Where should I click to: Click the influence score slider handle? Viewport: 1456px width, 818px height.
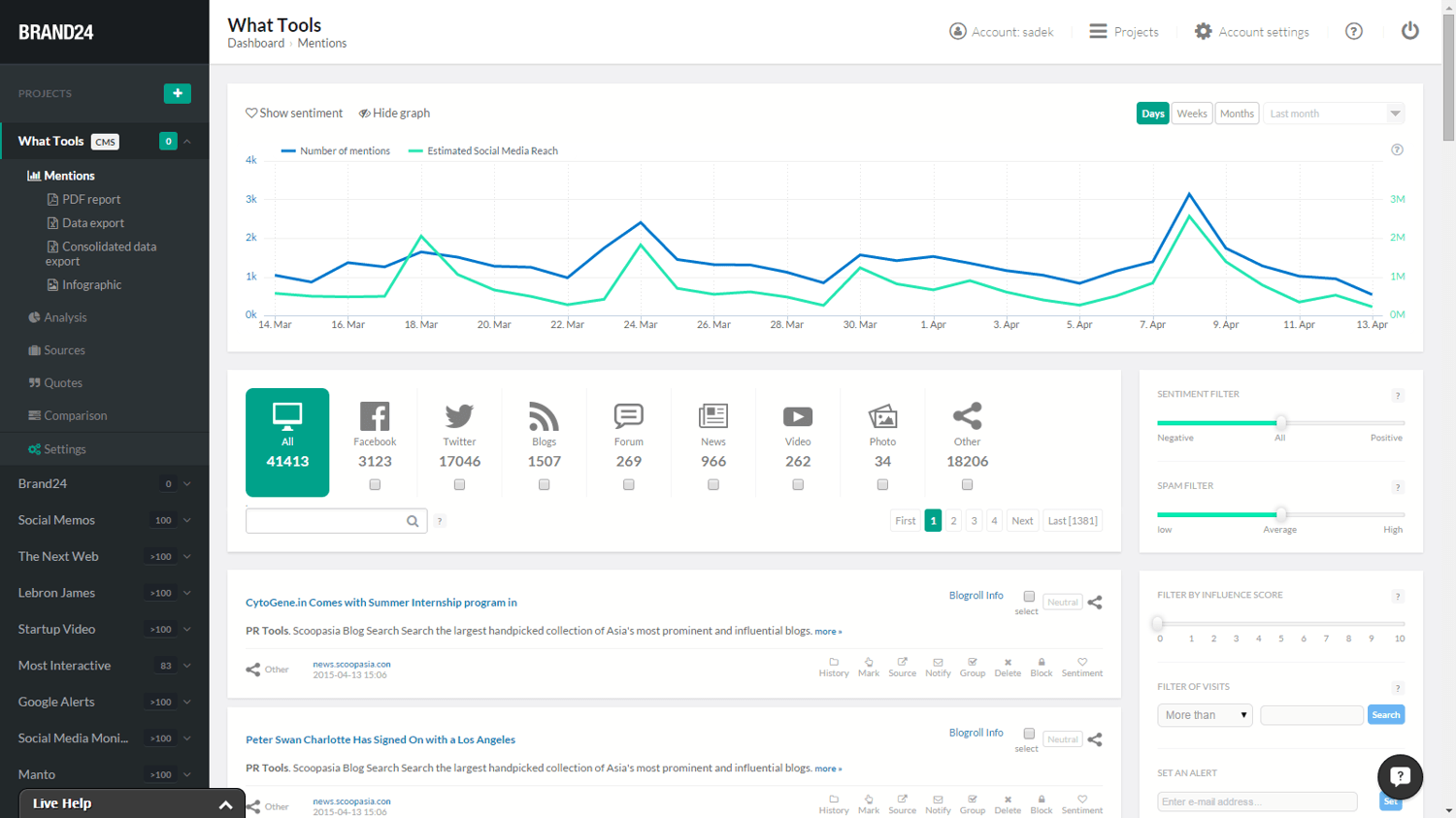[x=1158, y=623]
